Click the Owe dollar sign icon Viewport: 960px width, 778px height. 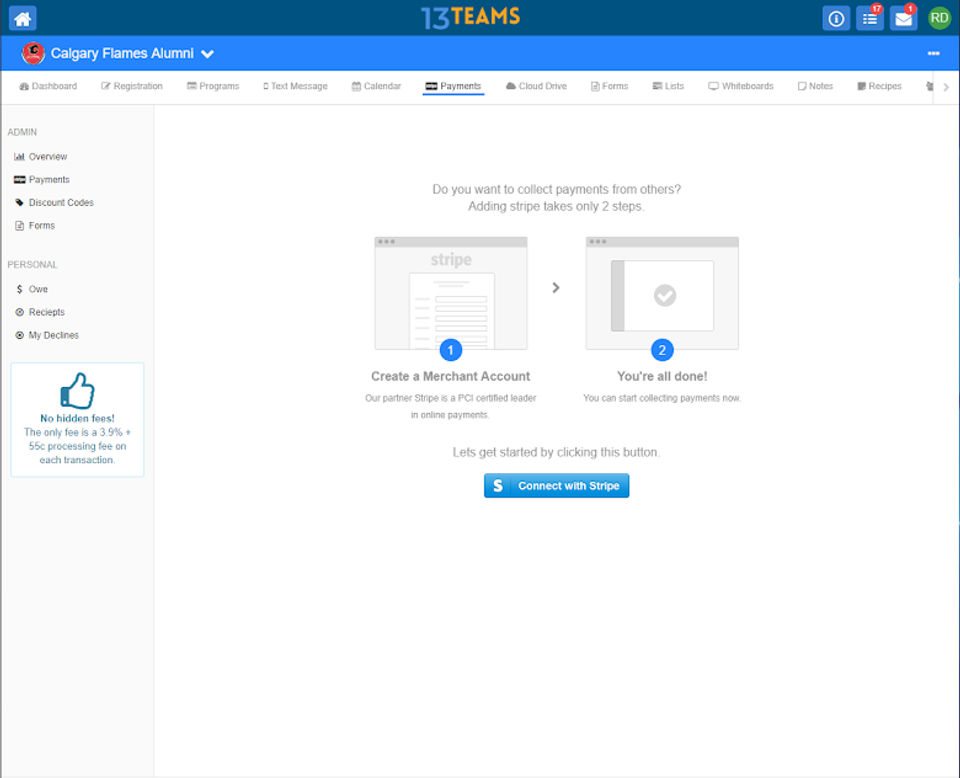(20, 289)
